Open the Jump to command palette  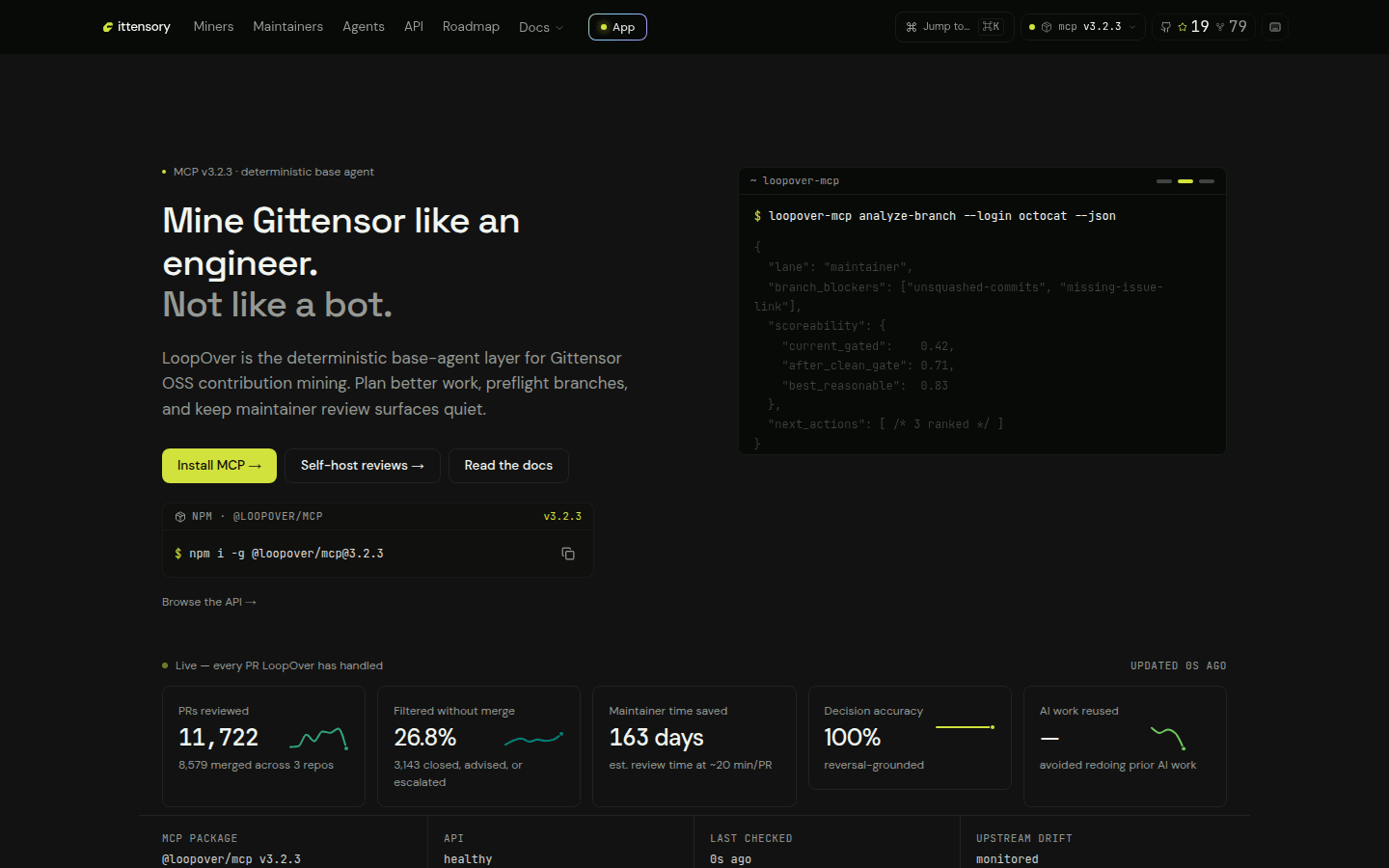(954, 27)
